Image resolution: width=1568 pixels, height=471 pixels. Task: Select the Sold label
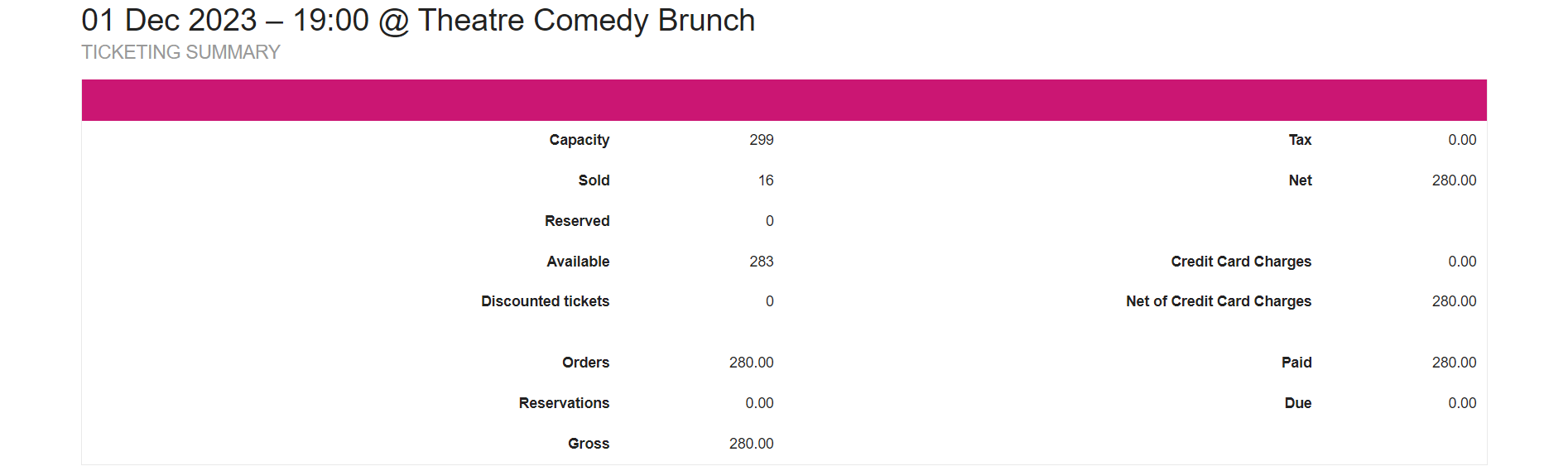(x=594, y=180)
